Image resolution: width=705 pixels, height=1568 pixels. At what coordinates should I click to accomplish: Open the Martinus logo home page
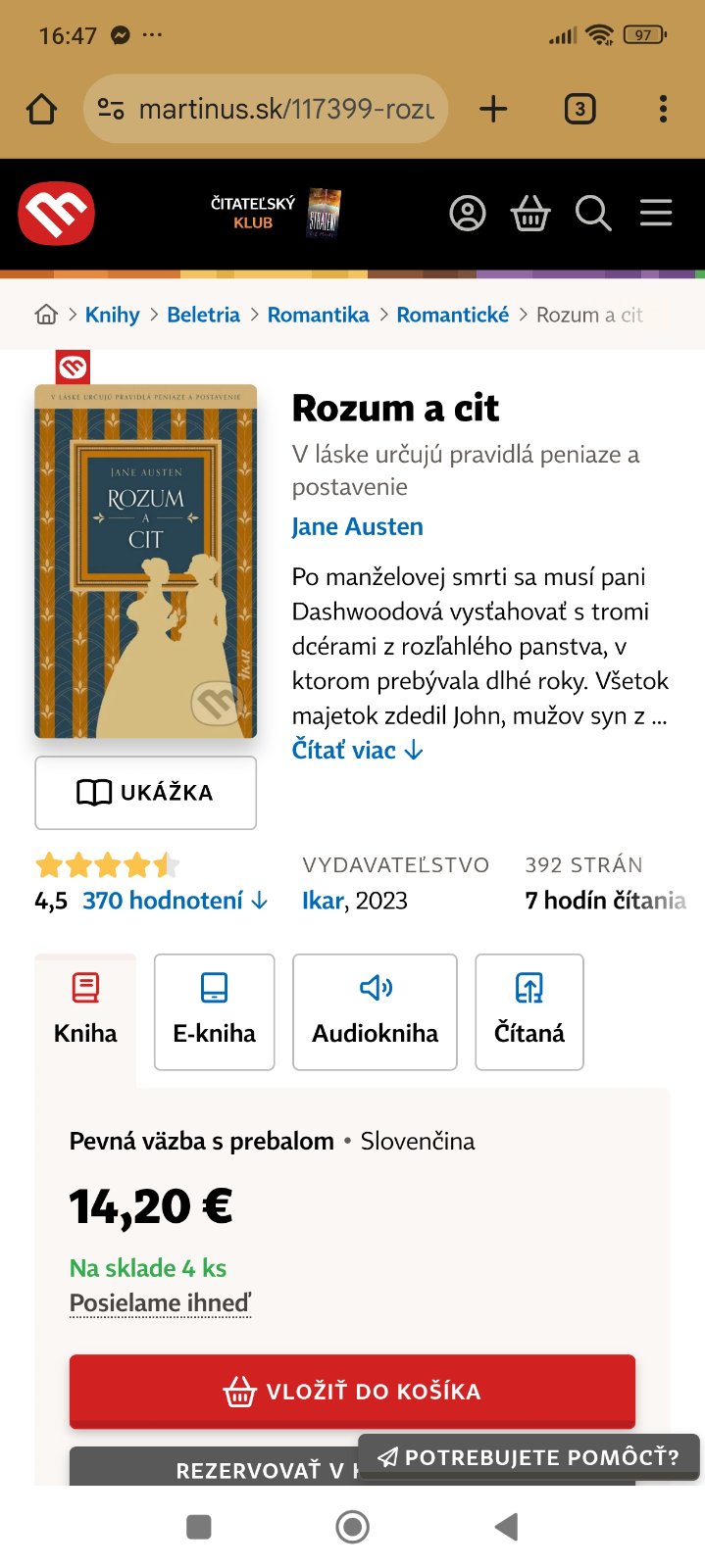[56, 213]
